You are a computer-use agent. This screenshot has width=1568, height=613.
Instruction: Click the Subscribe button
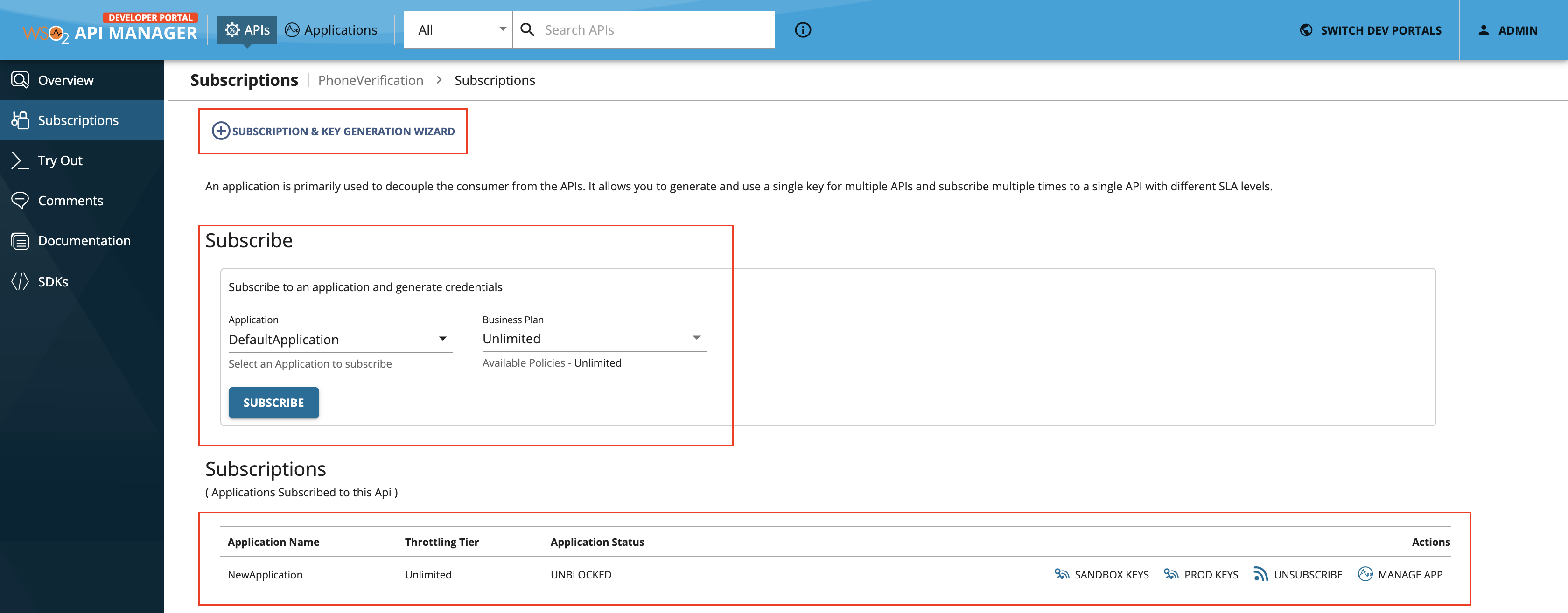[273, 403]
